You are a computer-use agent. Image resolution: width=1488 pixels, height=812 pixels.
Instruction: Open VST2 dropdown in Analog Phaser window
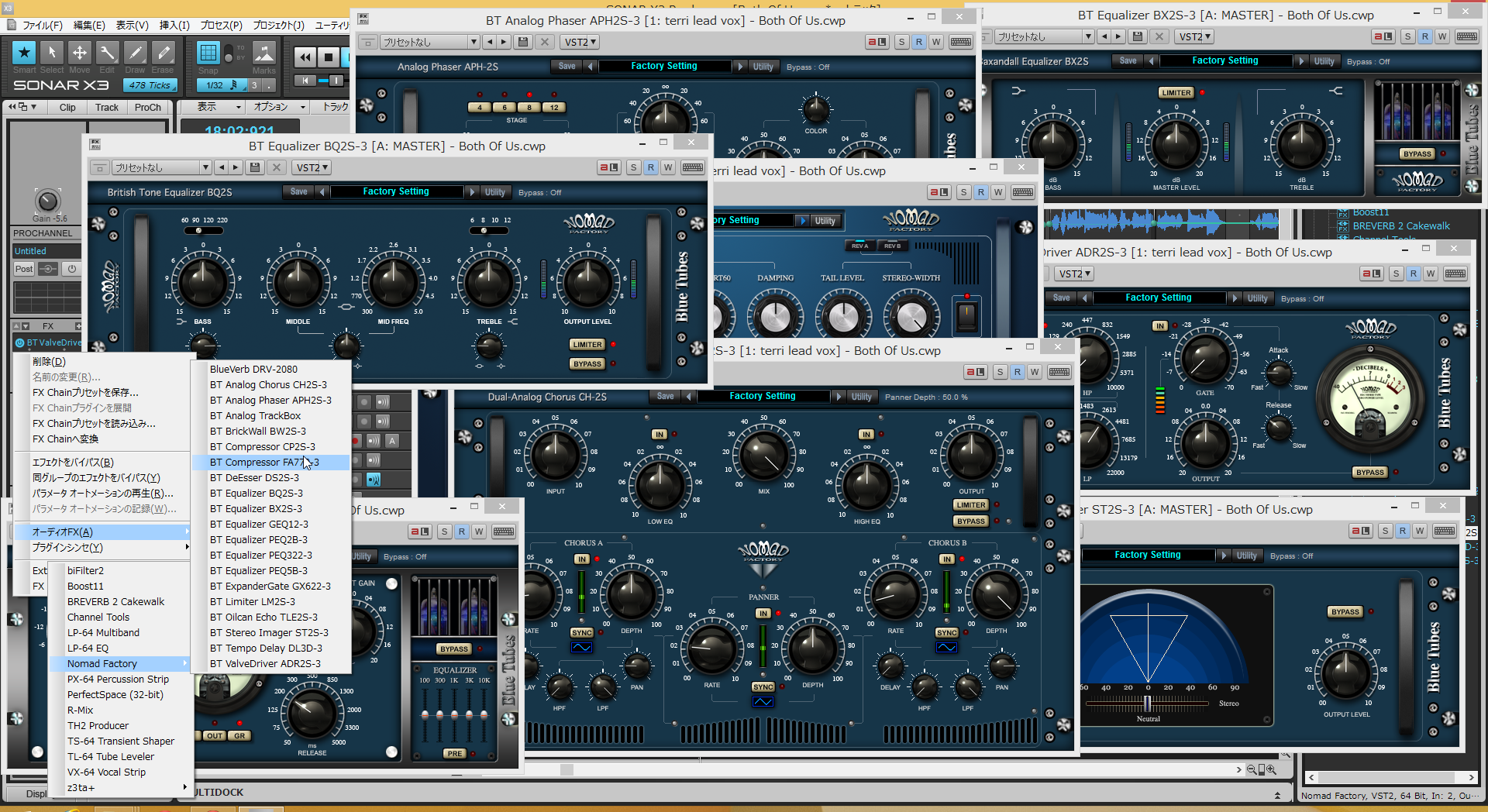(580, 42)
